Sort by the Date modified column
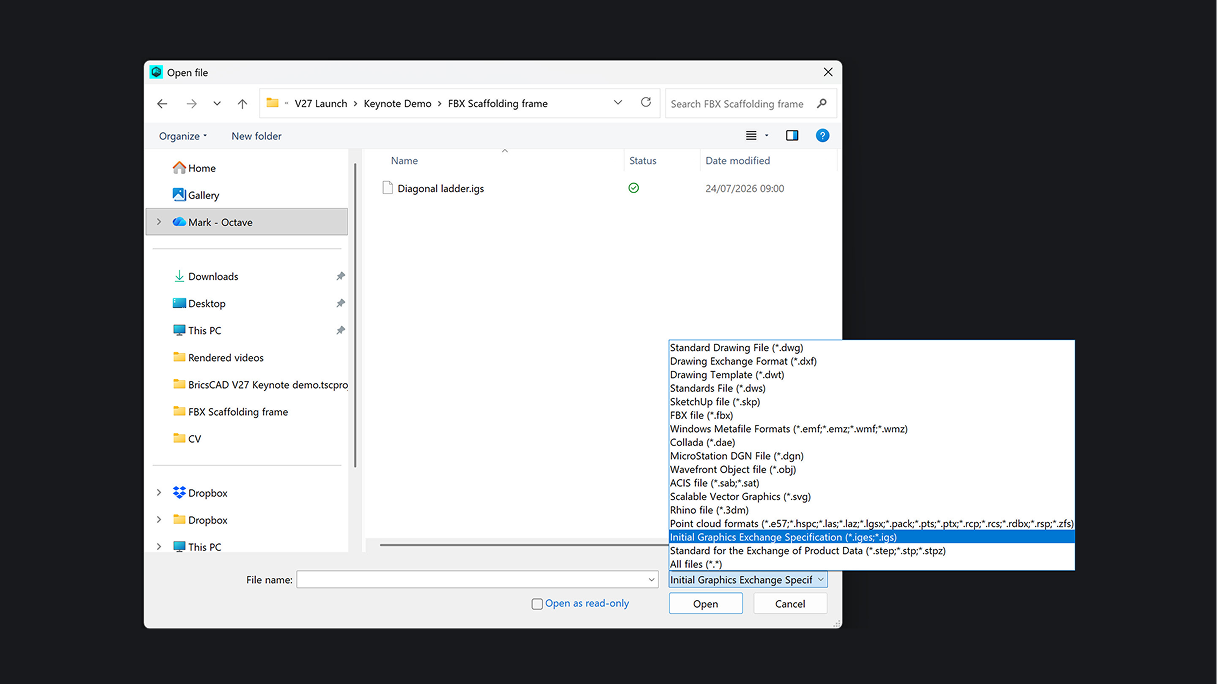Image resolution: width=1217 pixels, height=684 pixels. 738,161
